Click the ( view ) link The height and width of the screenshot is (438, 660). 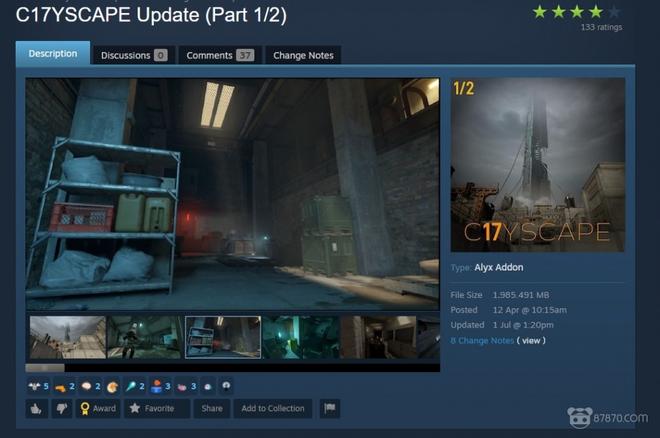(x=531, y=341)
